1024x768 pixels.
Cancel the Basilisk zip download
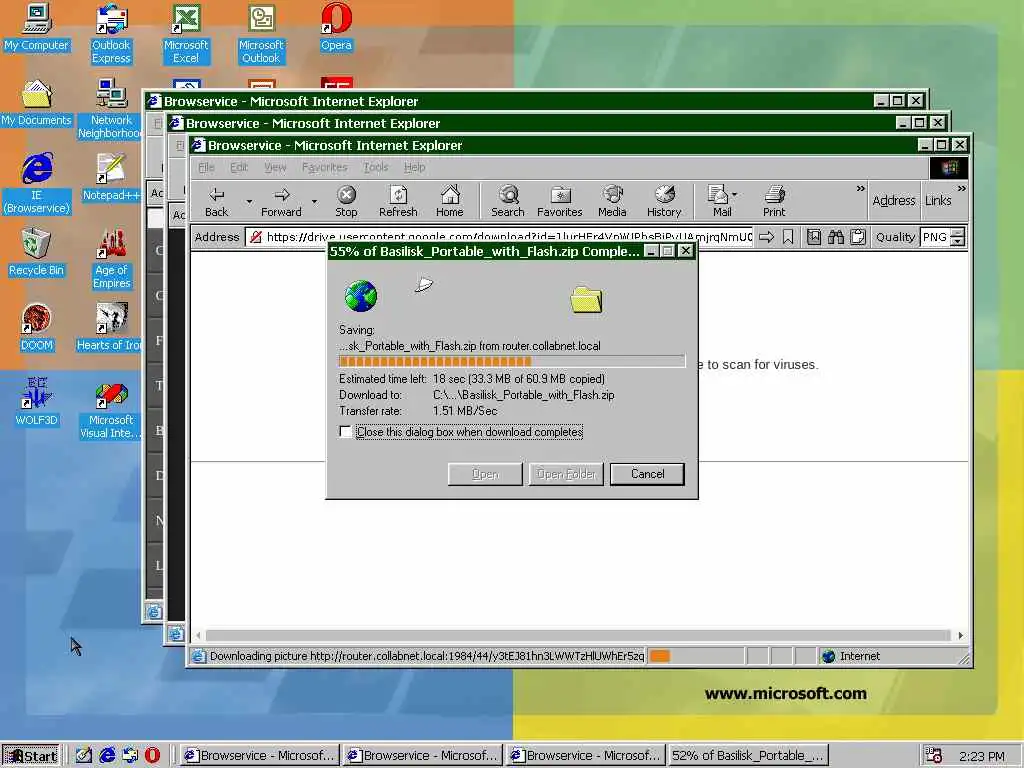pyautogui.click(x=647, y=474)
